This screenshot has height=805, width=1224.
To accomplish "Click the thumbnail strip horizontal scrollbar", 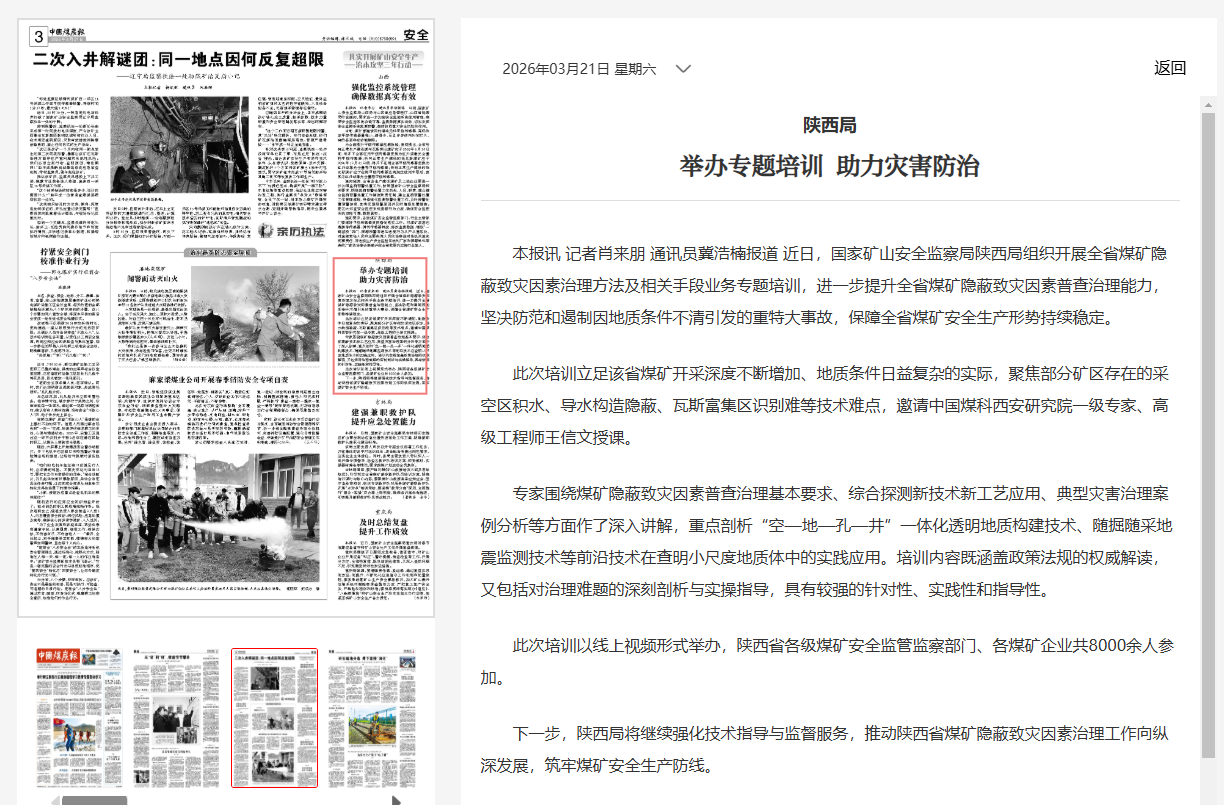I will (x=95, y=800).
